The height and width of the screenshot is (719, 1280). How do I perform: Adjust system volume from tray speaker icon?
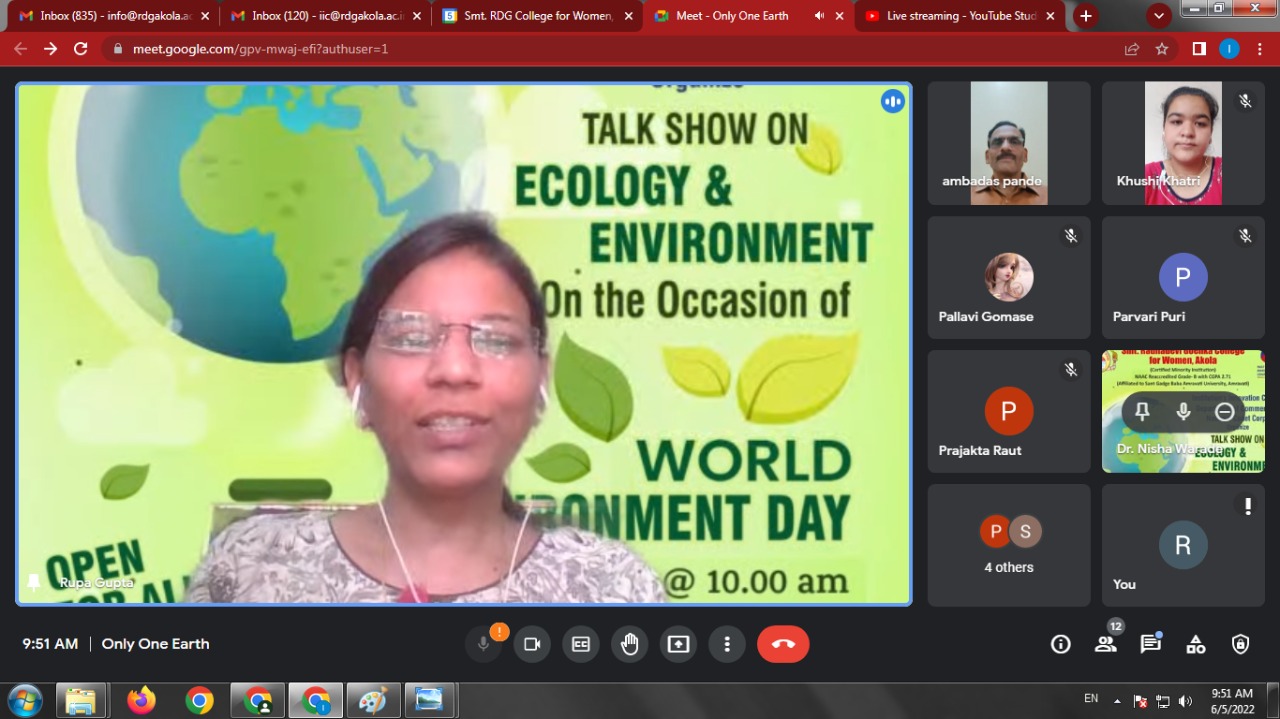click(x=1185, y=701)
